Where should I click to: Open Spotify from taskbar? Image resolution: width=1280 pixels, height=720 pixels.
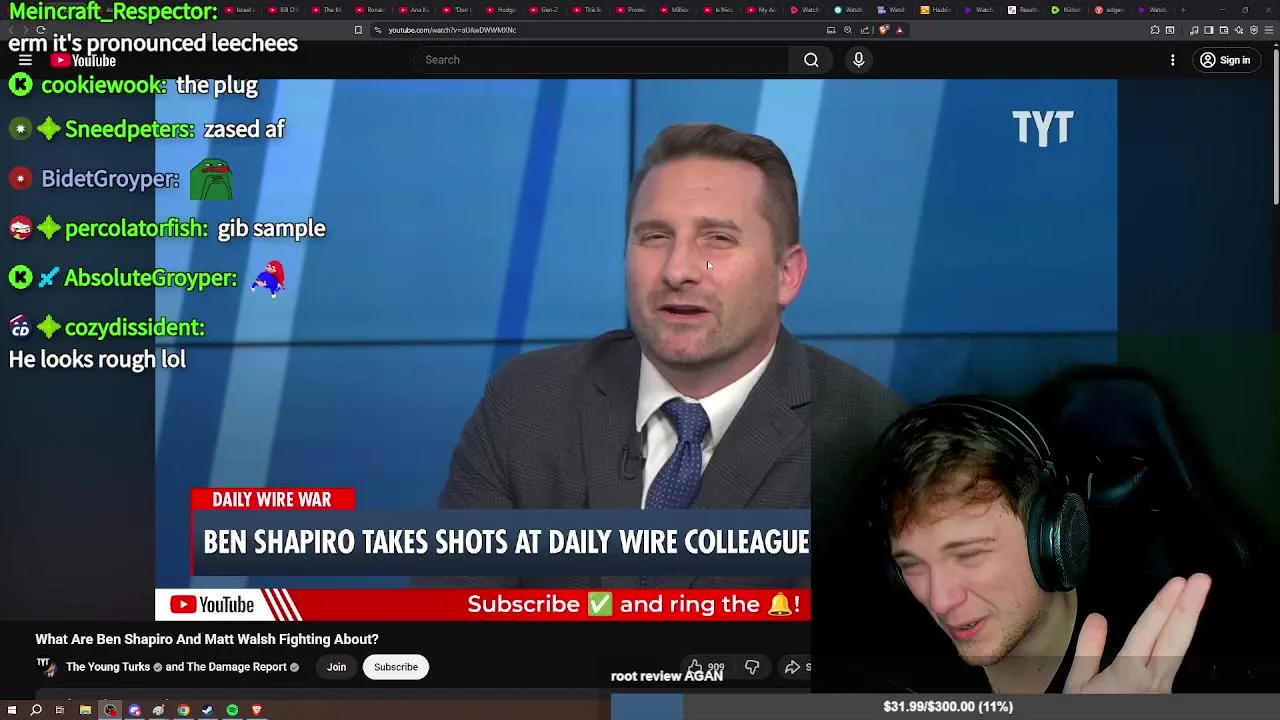232,710
